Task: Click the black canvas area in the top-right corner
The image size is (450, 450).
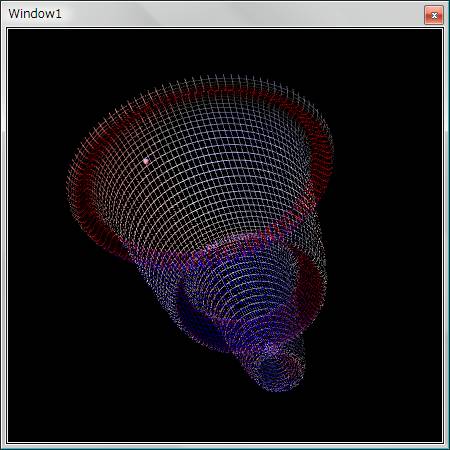Action: click(400, 60)
